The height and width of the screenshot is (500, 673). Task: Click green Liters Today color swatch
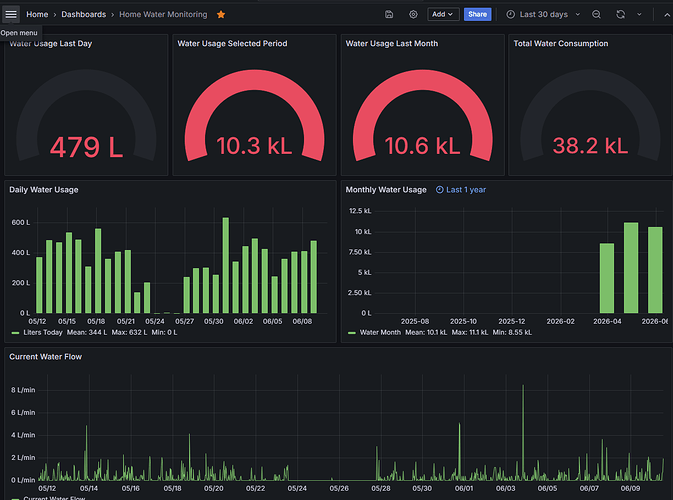click(15, 333)
